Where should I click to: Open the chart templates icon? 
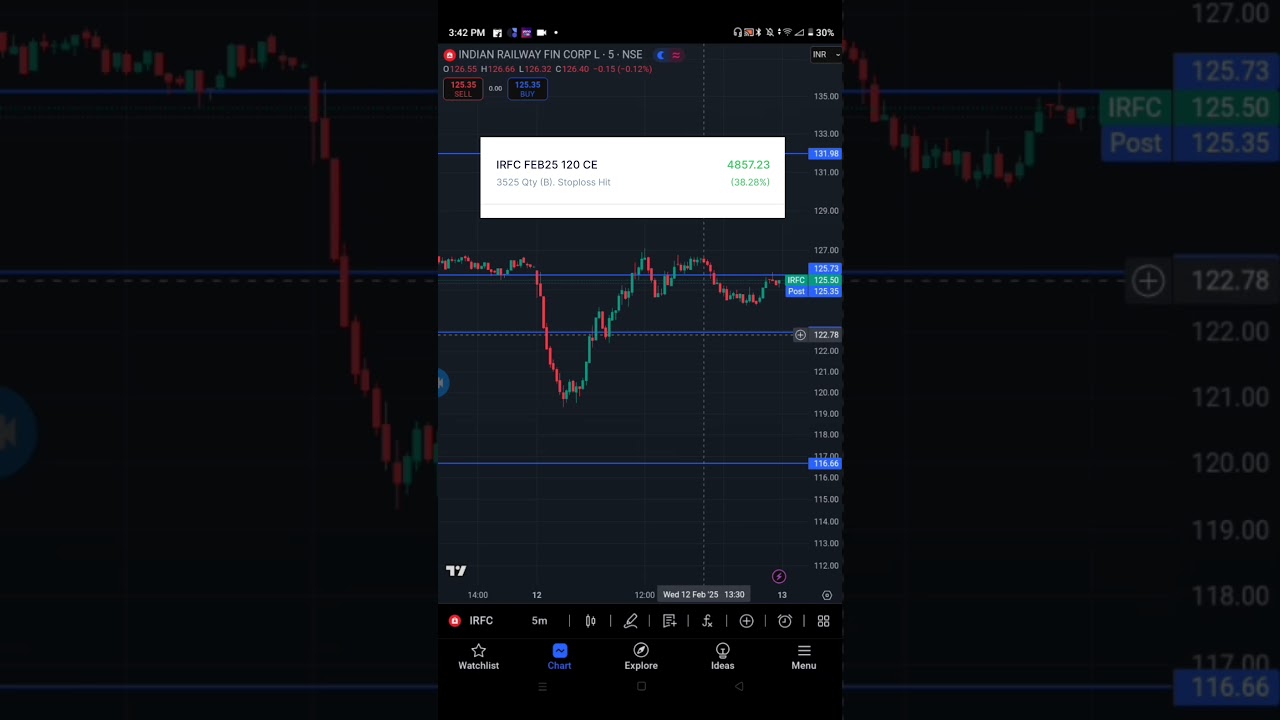click(669, 621)
